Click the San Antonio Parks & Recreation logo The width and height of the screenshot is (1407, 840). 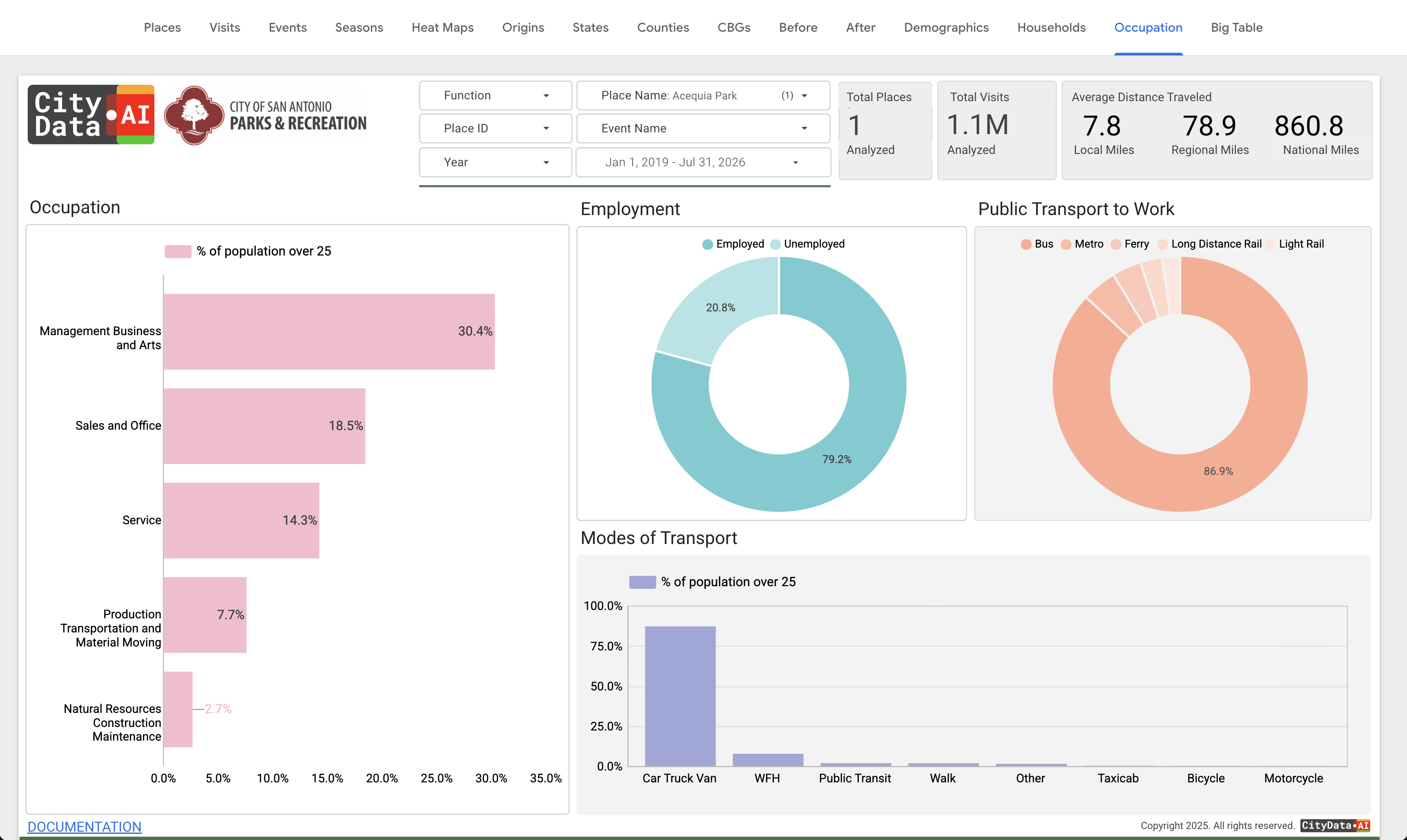click(x=266, y=116)
